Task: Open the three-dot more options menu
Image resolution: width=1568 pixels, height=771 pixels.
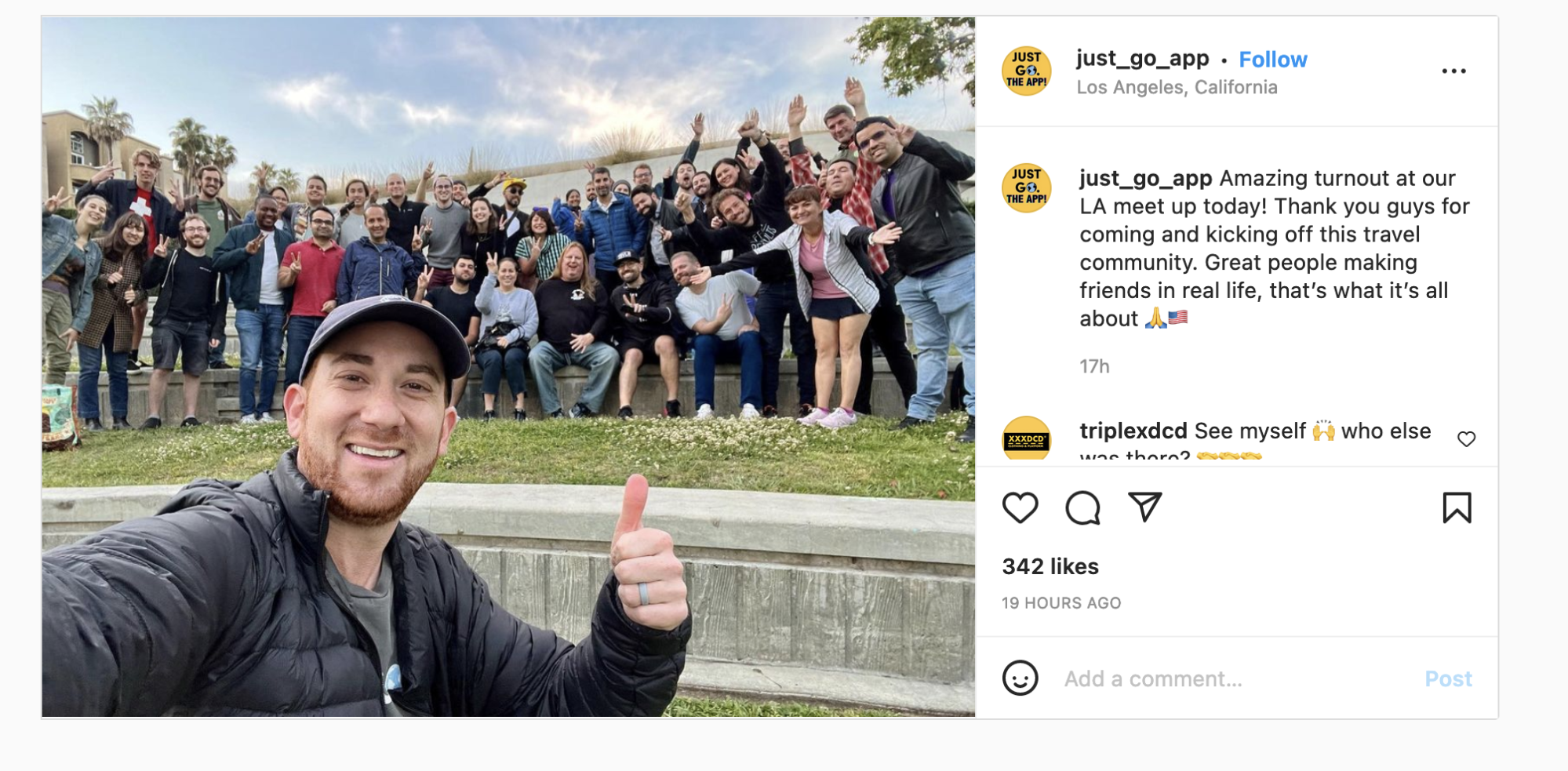Action: click(x=1453, y=71)
